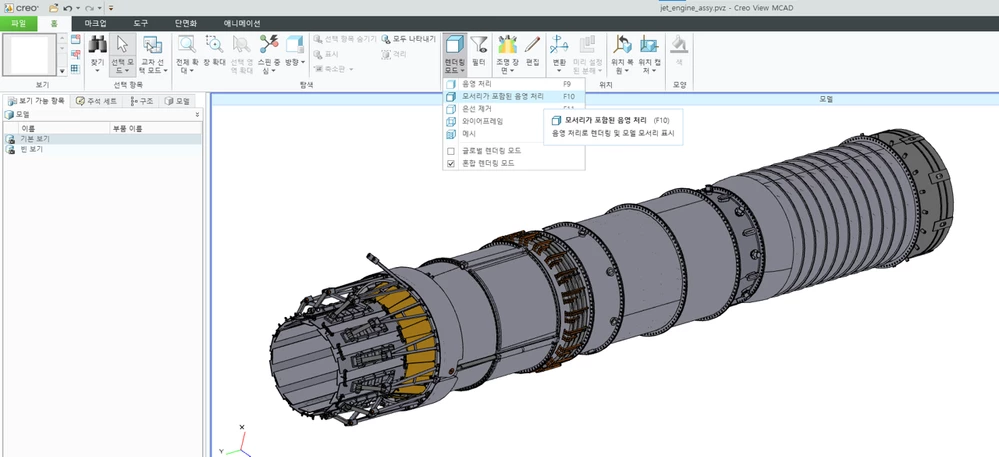This screenshot has height=457, width=999.
Task: Open the undo history dropdown arrow
Action: click(x=78, y=8)
